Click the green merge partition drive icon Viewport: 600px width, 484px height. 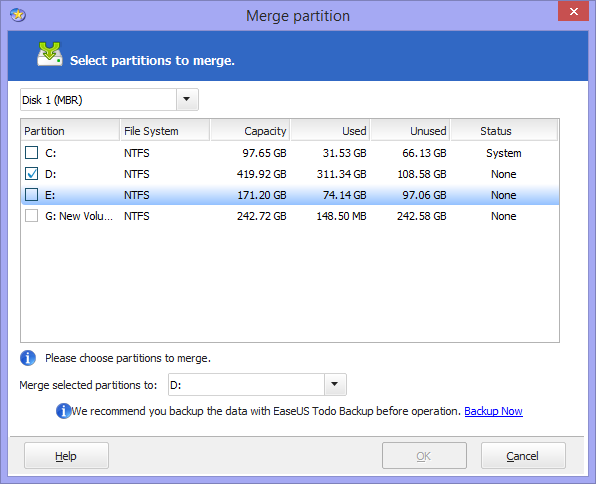tap(50, 54)
